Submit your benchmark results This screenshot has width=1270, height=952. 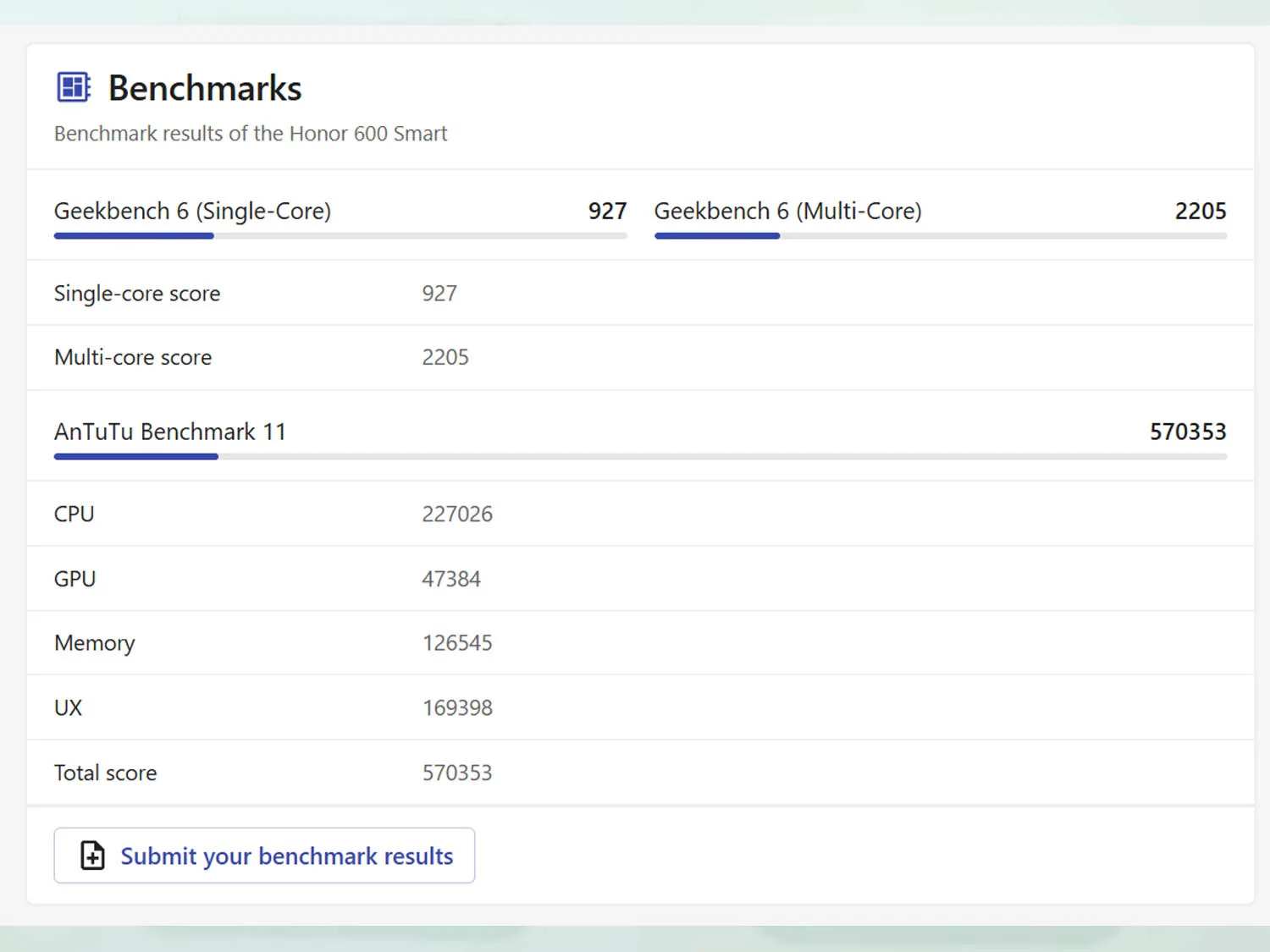(x=264, y=856)
